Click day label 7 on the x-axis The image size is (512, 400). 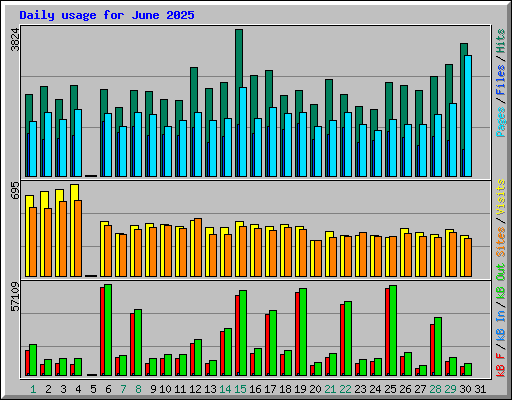[123, 389]
